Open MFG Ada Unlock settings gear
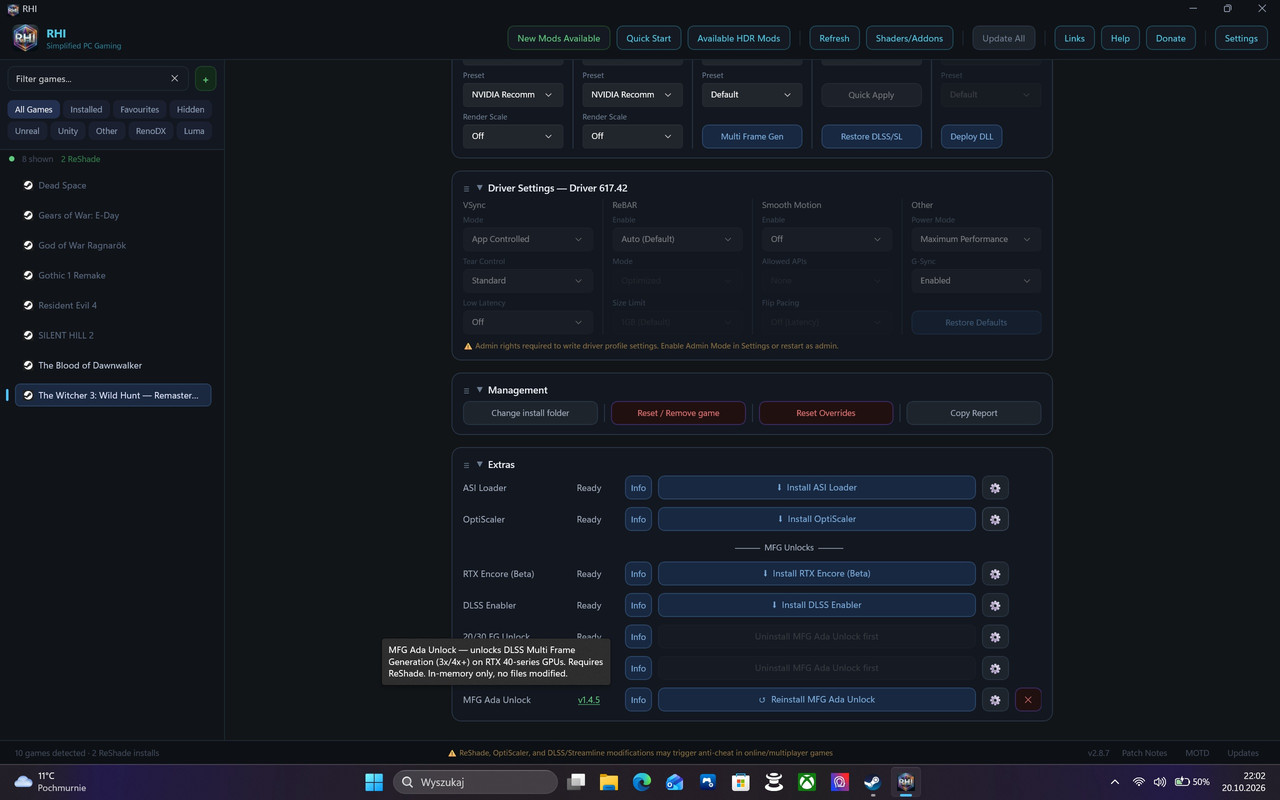This screenshot has height=800, width=1280. point(994,700)
